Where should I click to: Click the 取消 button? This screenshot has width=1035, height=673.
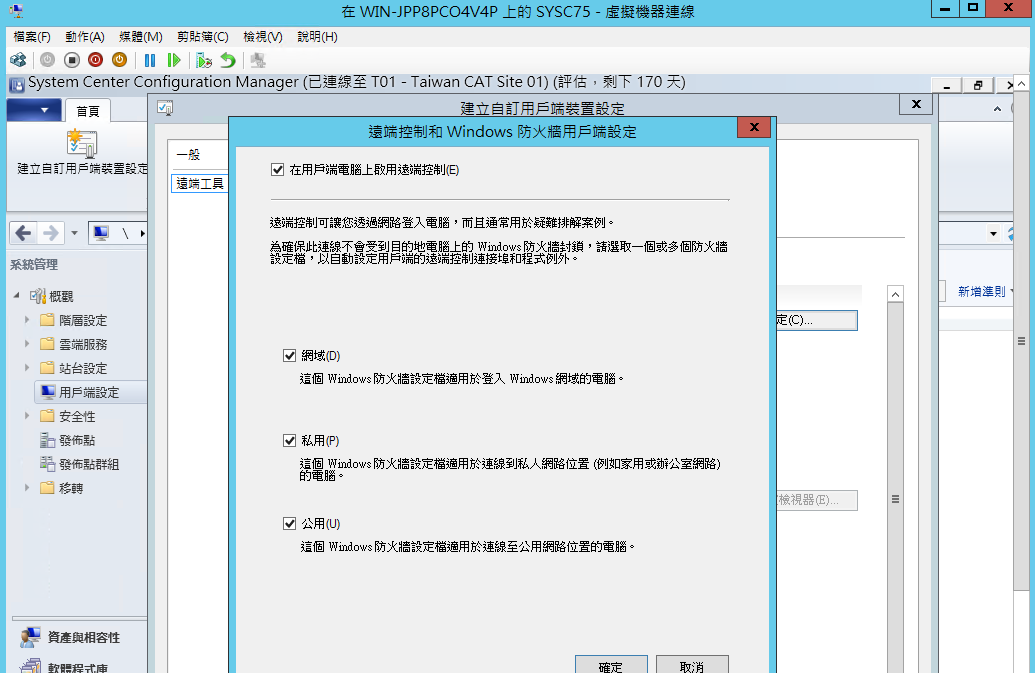click(x=692, y=665)
